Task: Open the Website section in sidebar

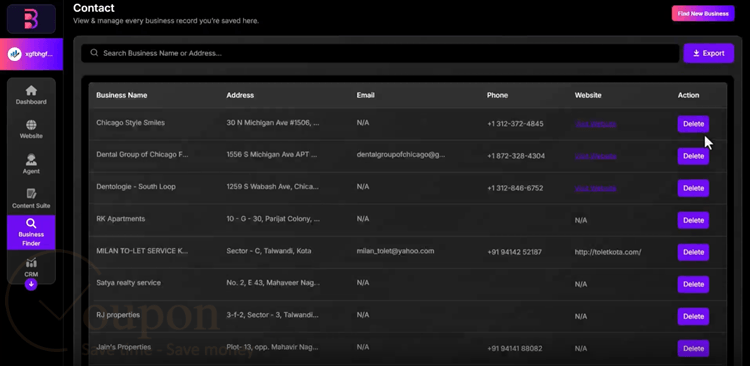Action: pyautogui.click(x=31, y=129)
